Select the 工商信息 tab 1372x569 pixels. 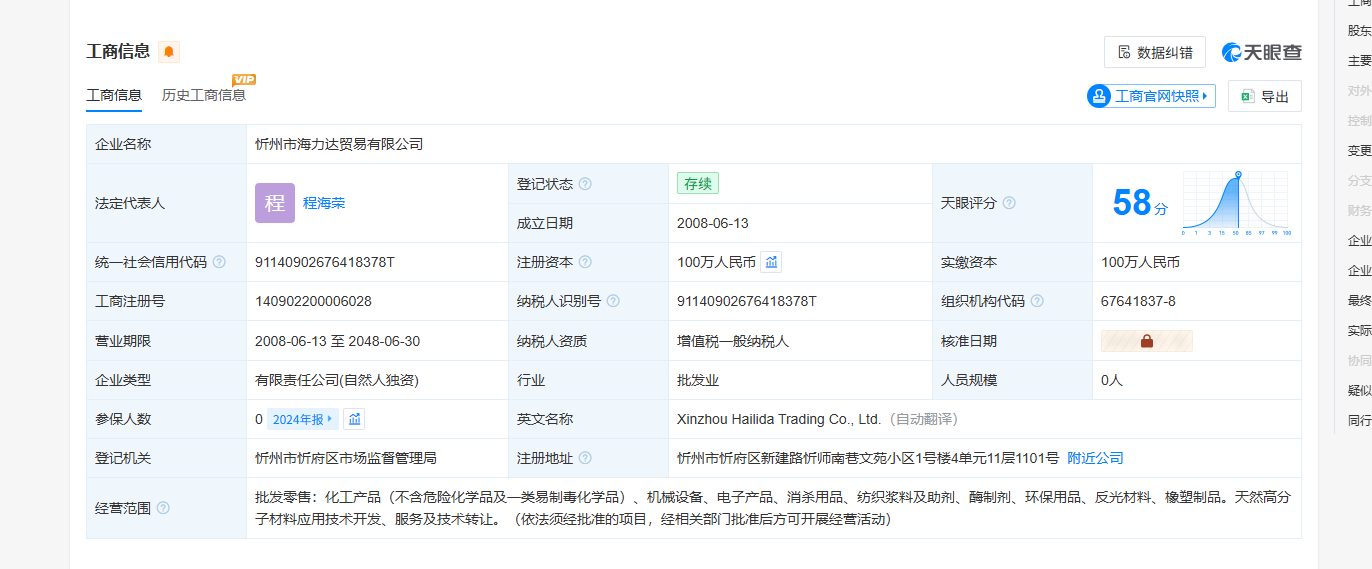[114, 95]
